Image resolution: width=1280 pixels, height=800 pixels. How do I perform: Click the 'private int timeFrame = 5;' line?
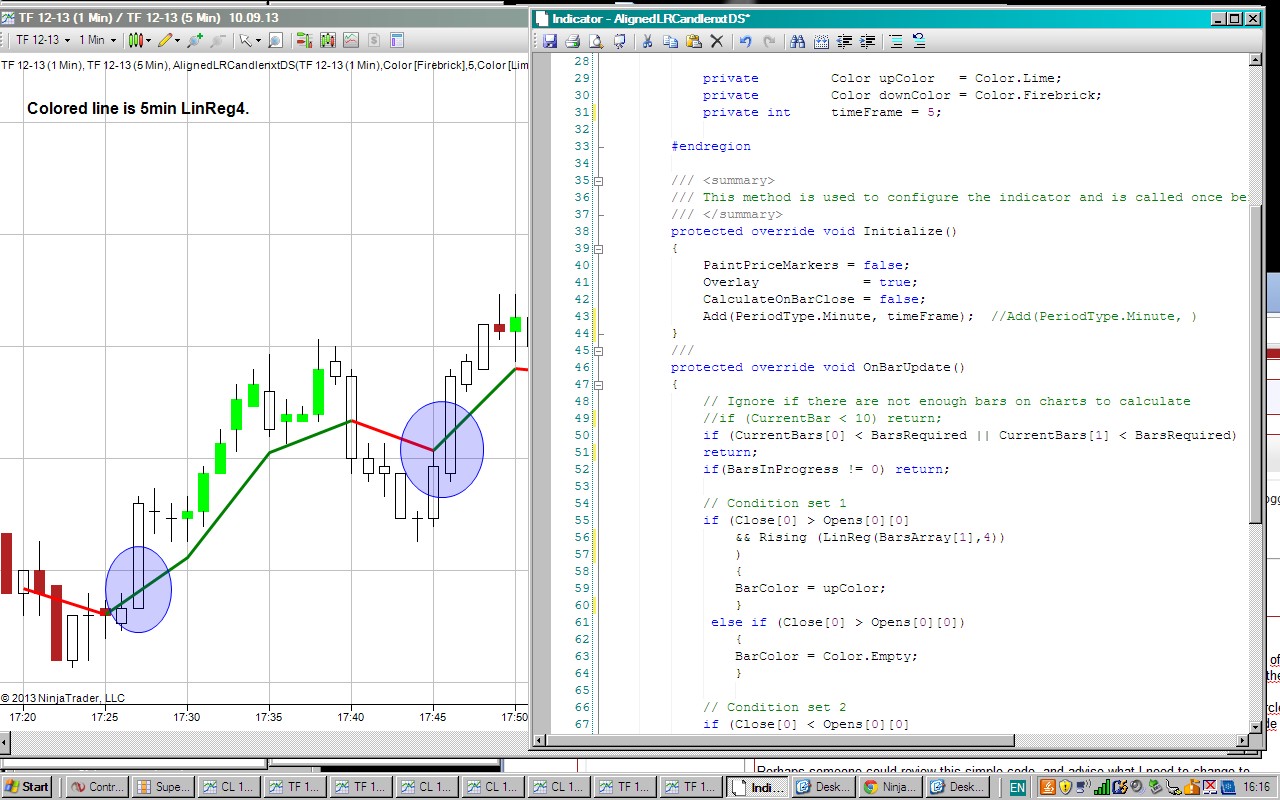click(x=822, y=112)
